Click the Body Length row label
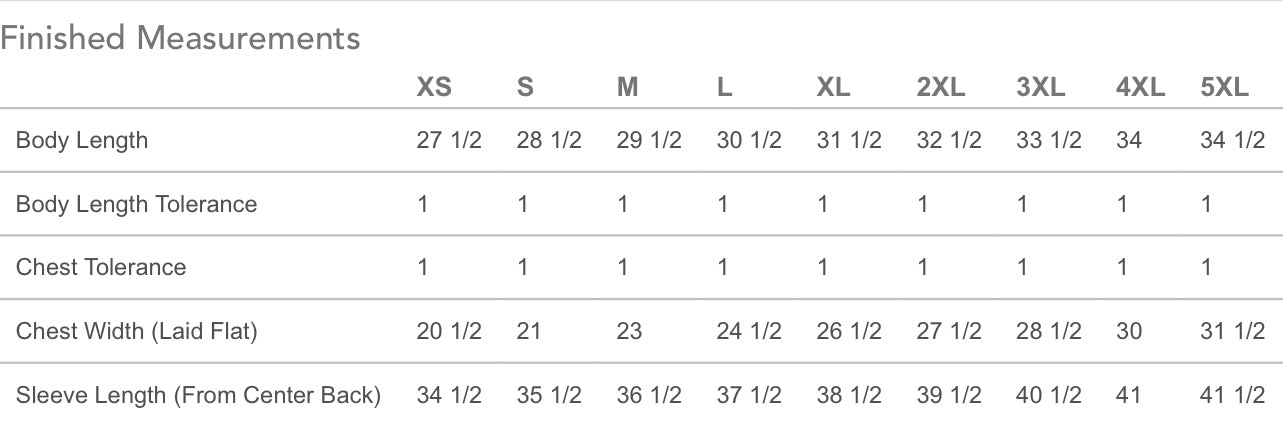Image resolution: width=1283 pixels, height=425 pixels. pos(82,140)
